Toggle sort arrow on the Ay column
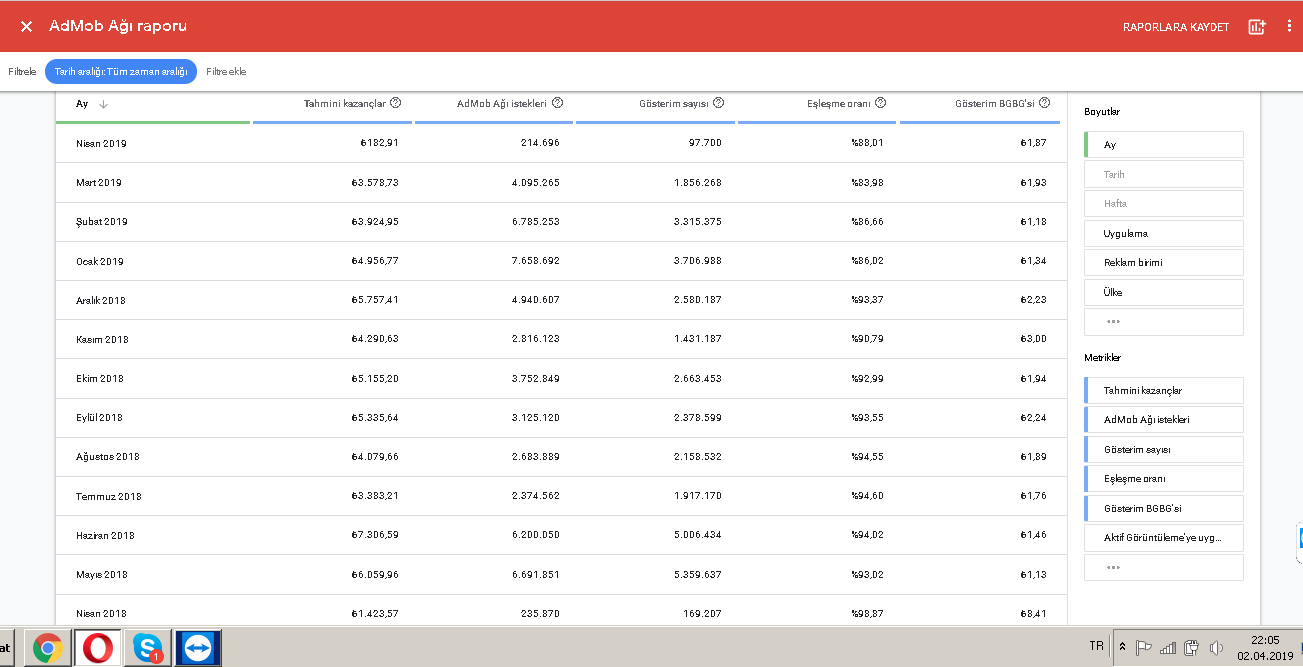1303x667 pixels. [x=103, y=104]
